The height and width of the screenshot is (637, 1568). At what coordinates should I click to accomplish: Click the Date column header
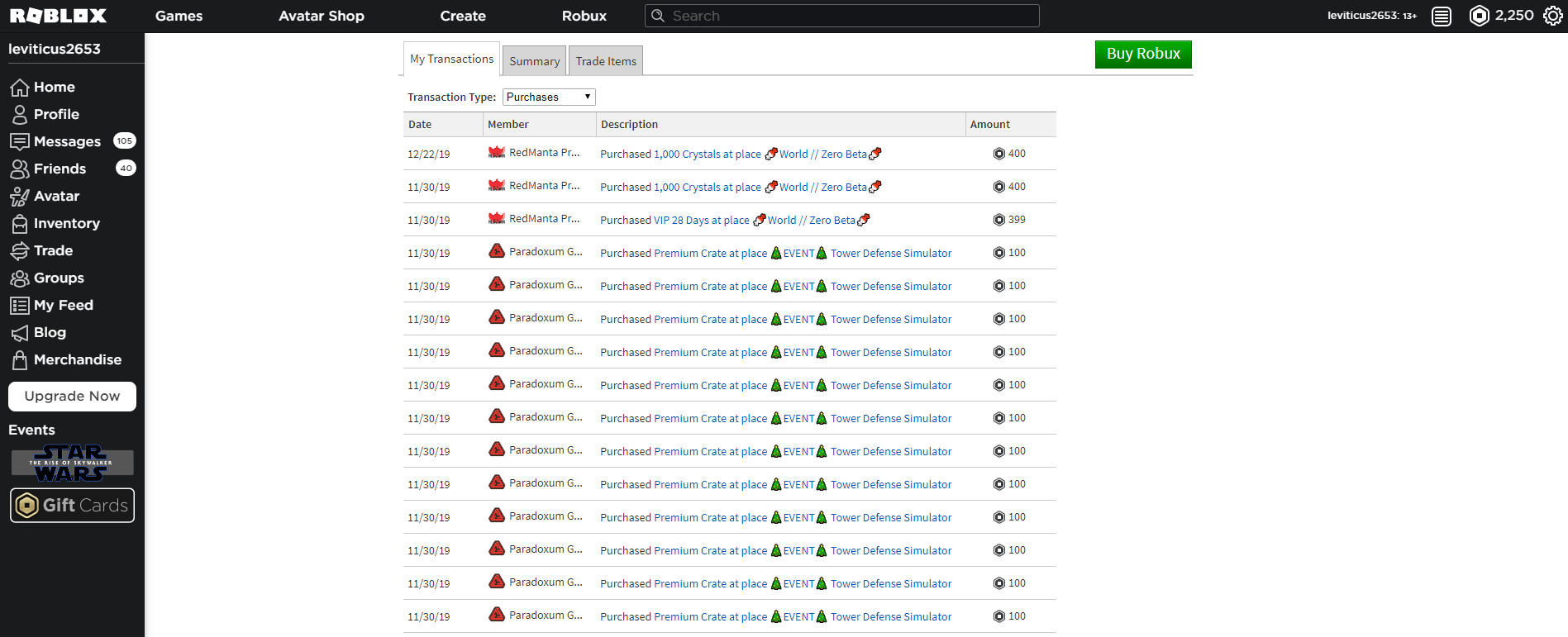coord(443,125)
